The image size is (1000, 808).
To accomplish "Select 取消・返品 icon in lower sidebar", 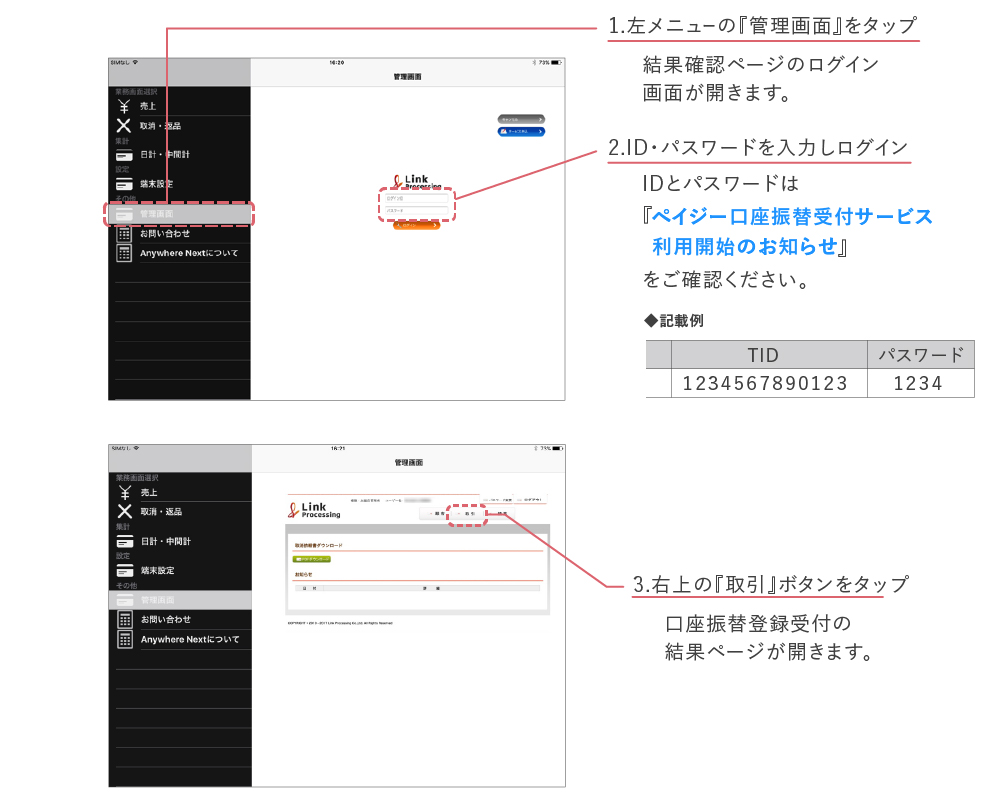I will pyautogui.click(x=122, y=512).
